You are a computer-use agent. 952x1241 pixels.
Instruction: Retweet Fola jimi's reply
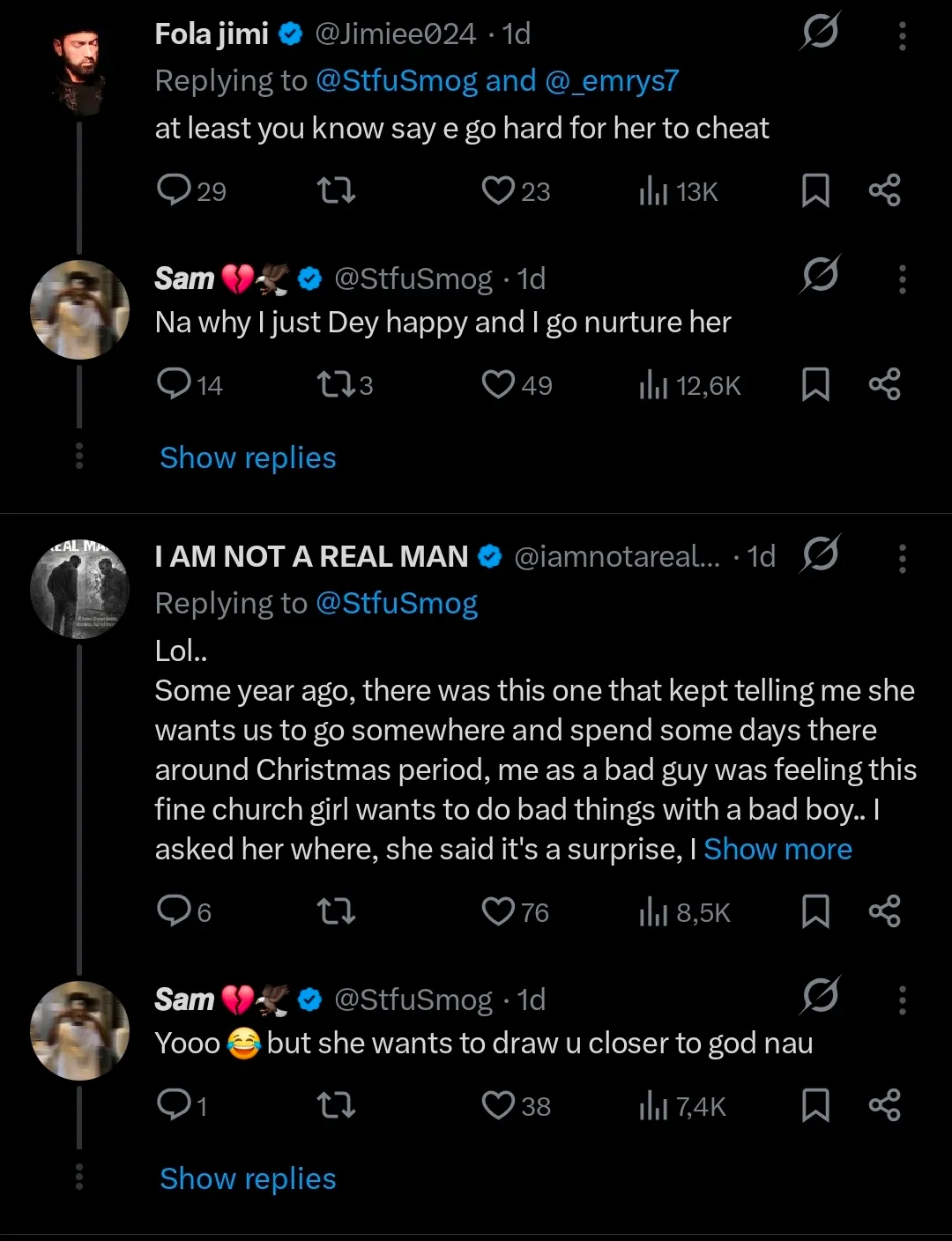pos(336,189)
